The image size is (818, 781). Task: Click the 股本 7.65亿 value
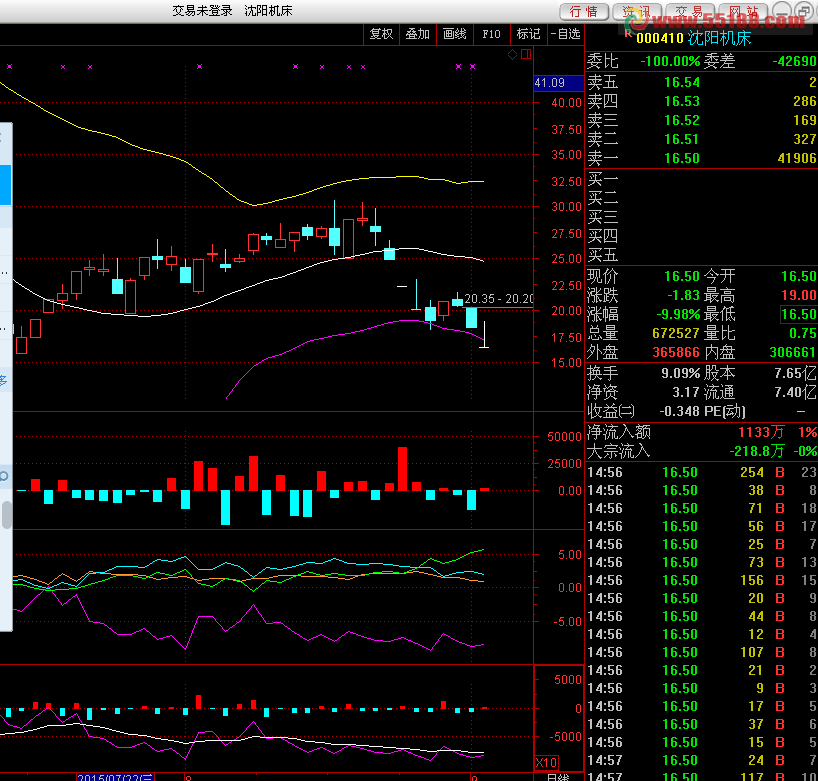(x=796, y=374)
